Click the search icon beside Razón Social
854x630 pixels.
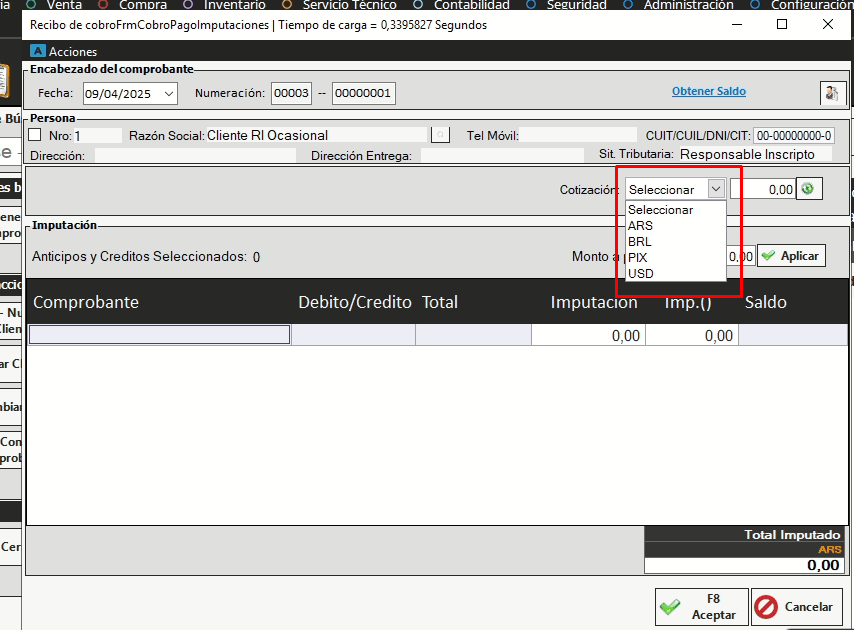(x=439, y=135)
